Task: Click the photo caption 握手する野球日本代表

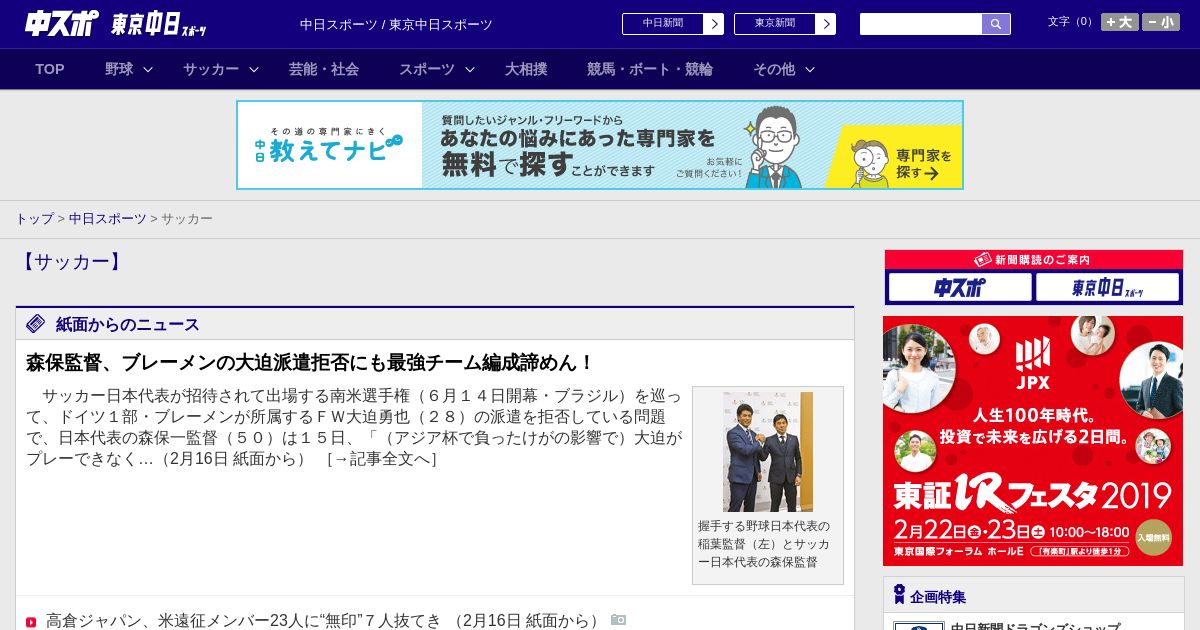Action: coord(764,544)
